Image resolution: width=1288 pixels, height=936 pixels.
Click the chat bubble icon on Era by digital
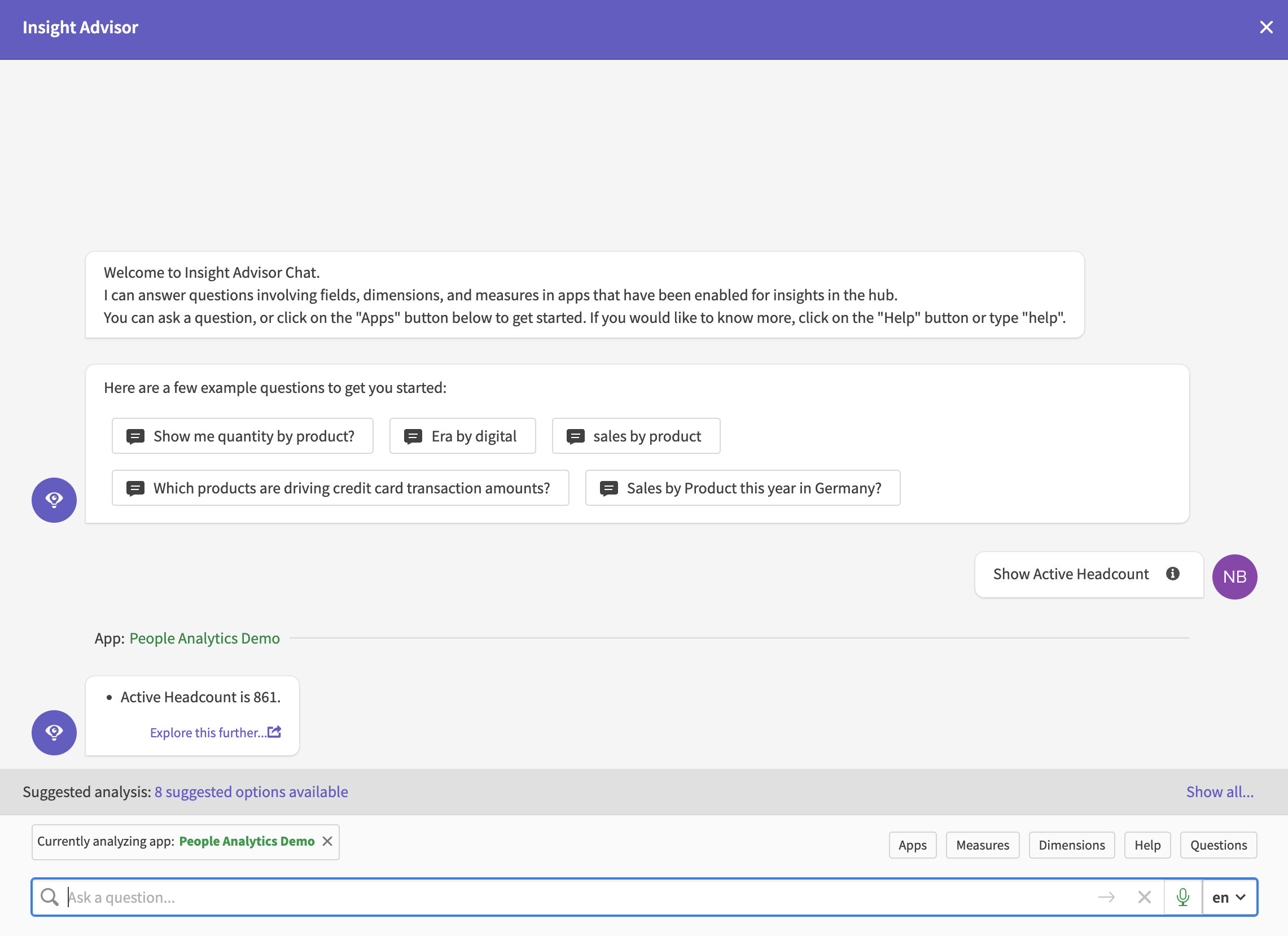(413, 436)
